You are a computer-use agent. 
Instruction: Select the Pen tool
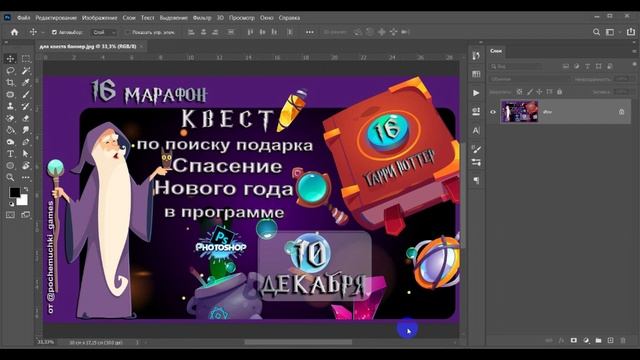click(x=26, y=142)
